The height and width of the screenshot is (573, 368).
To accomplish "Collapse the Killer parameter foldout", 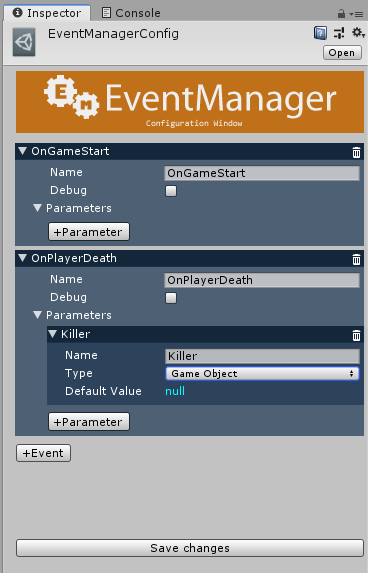I will pos(53,334).
